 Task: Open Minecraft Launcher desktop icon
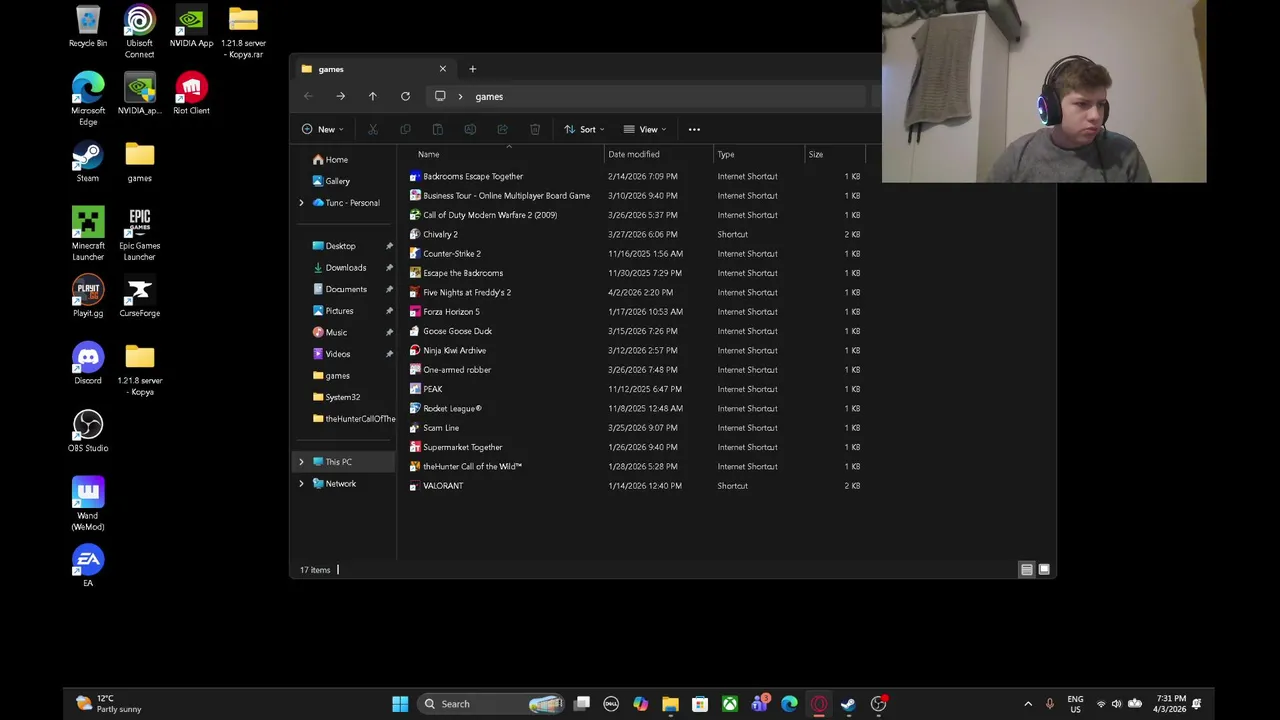(x=88, y=234)
